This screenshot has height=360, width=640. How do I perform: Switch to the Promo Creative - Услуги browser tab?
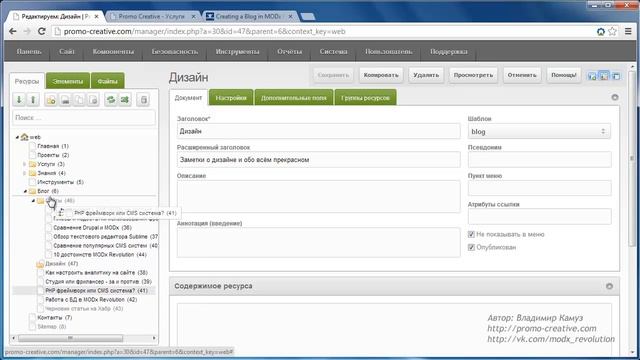click(151, 16)
